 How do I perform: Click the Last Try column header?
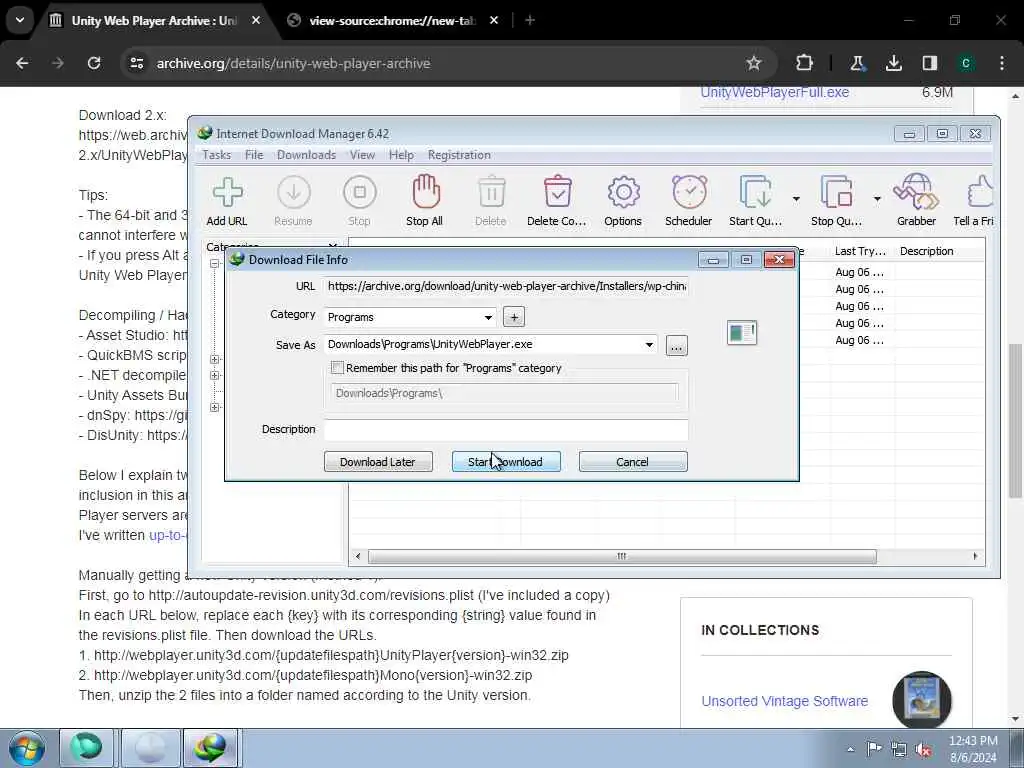861,251
